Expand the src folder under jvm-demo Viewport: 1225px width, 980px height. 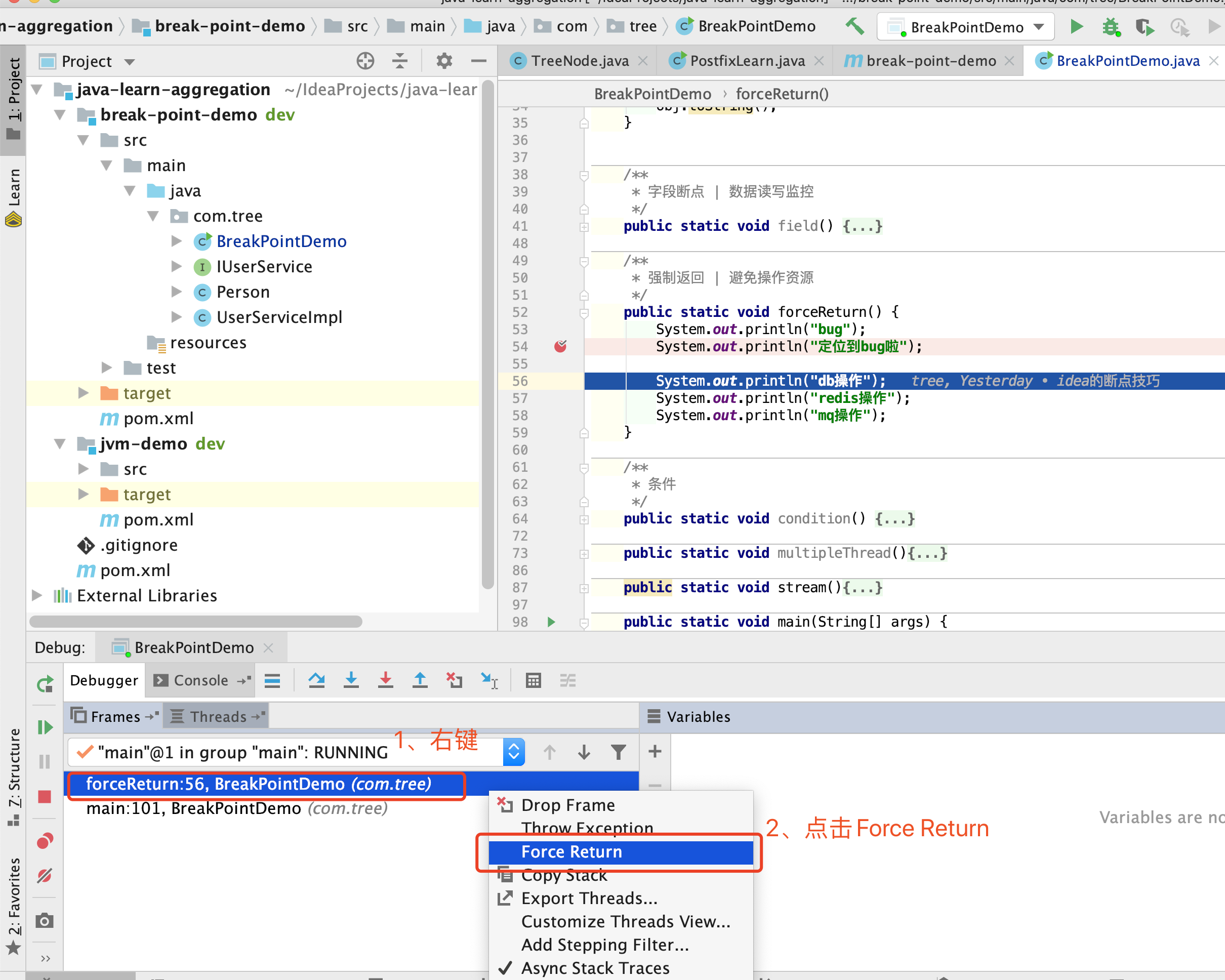point(84,469)
